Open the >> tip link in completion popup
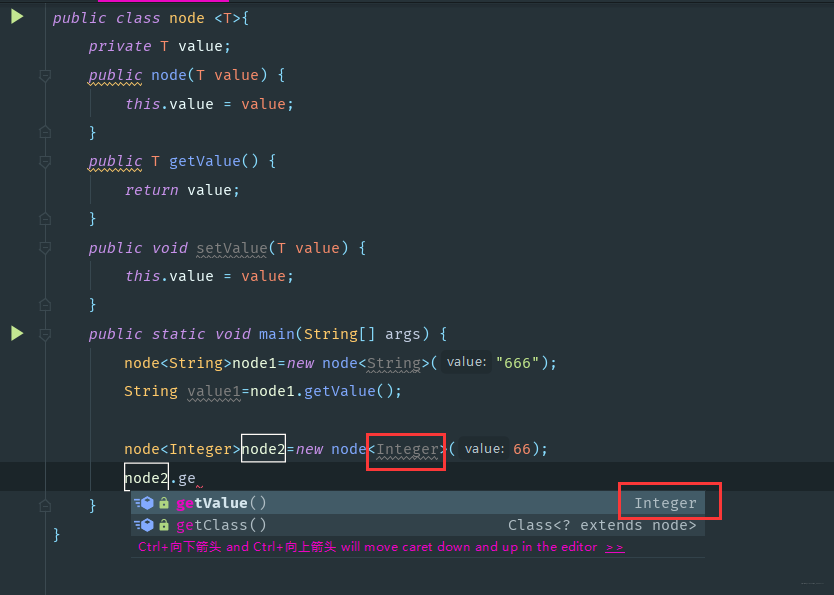This screenshot has width=834, height=595. [x=614, y=547]
